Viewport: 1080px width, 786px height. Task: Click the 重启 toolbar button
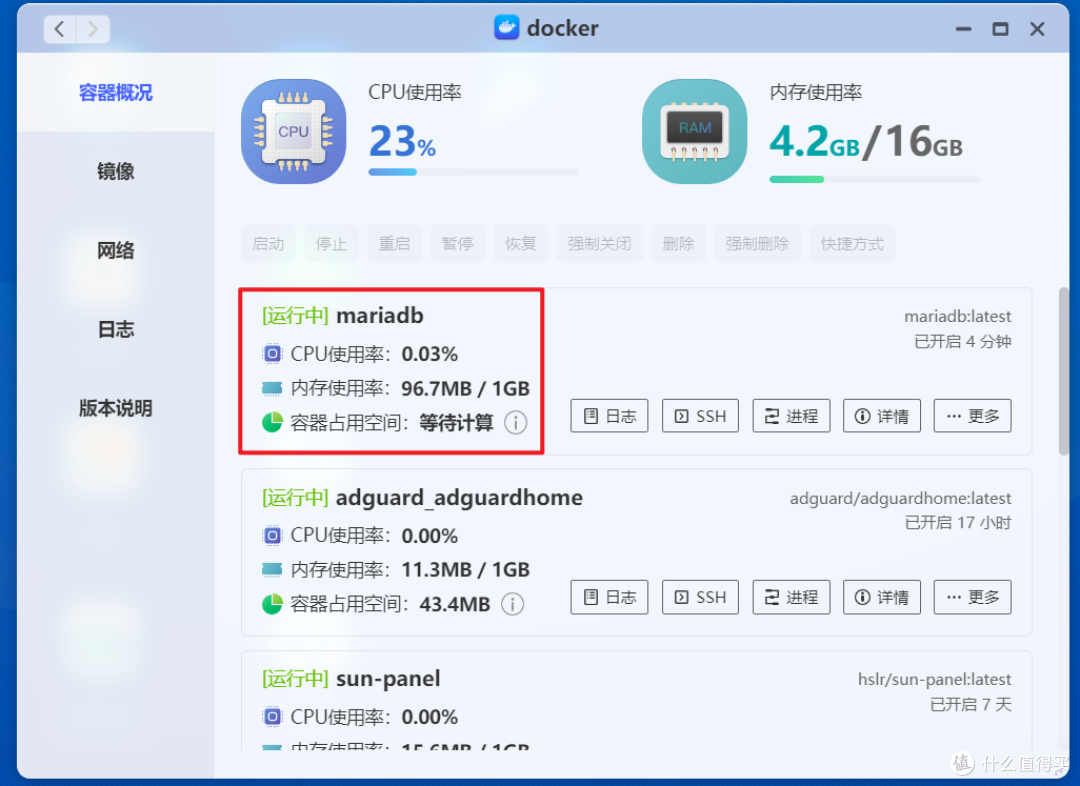point(395,244)
